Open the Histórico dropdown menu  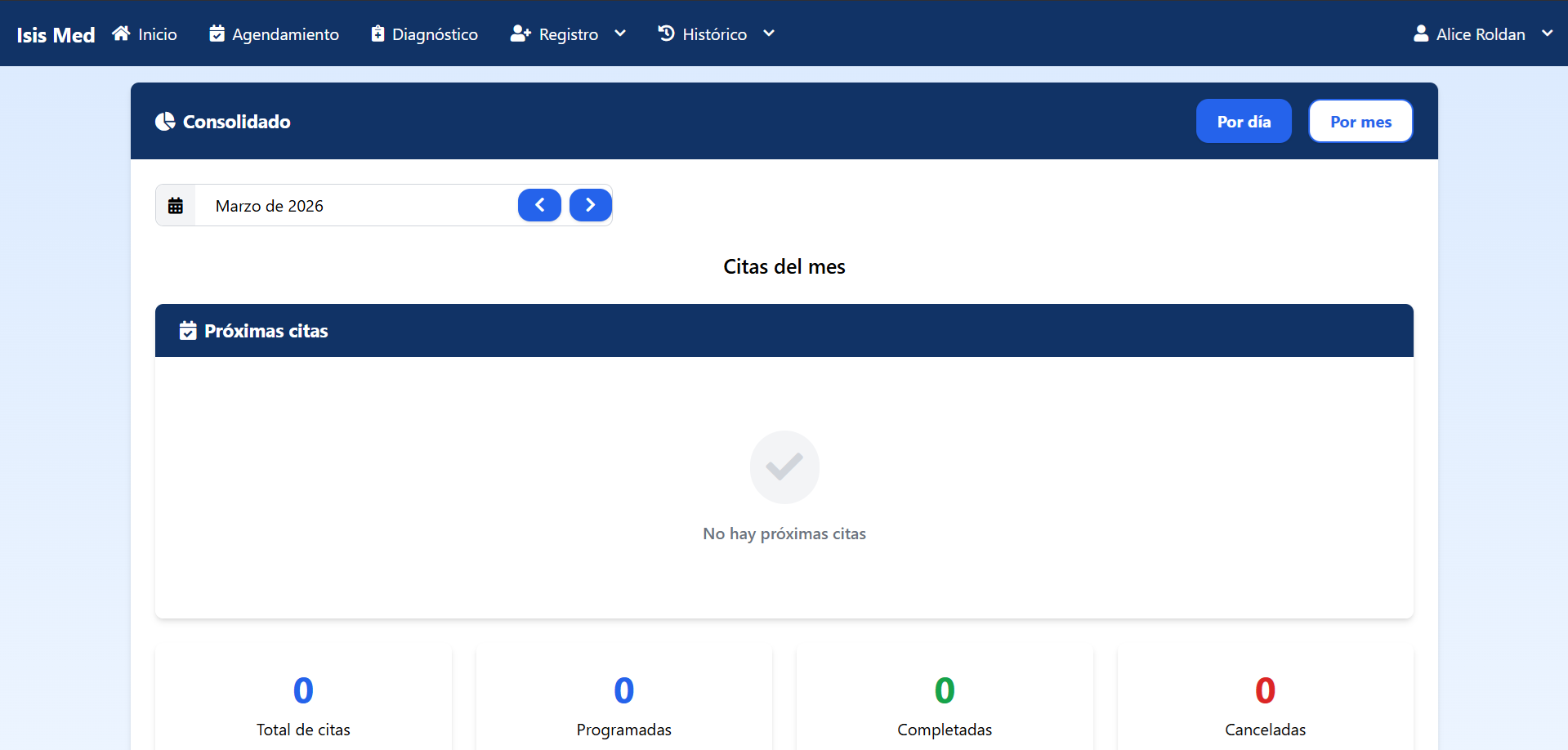click(x=768, y=33)
